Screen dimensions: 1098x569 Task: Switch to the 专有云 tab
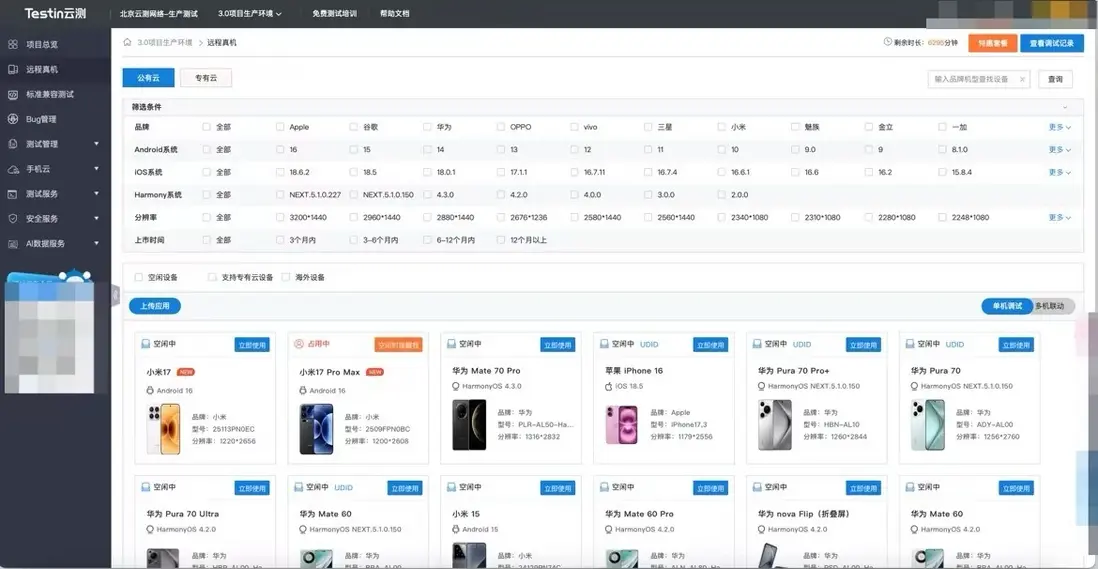click(206, 78)
